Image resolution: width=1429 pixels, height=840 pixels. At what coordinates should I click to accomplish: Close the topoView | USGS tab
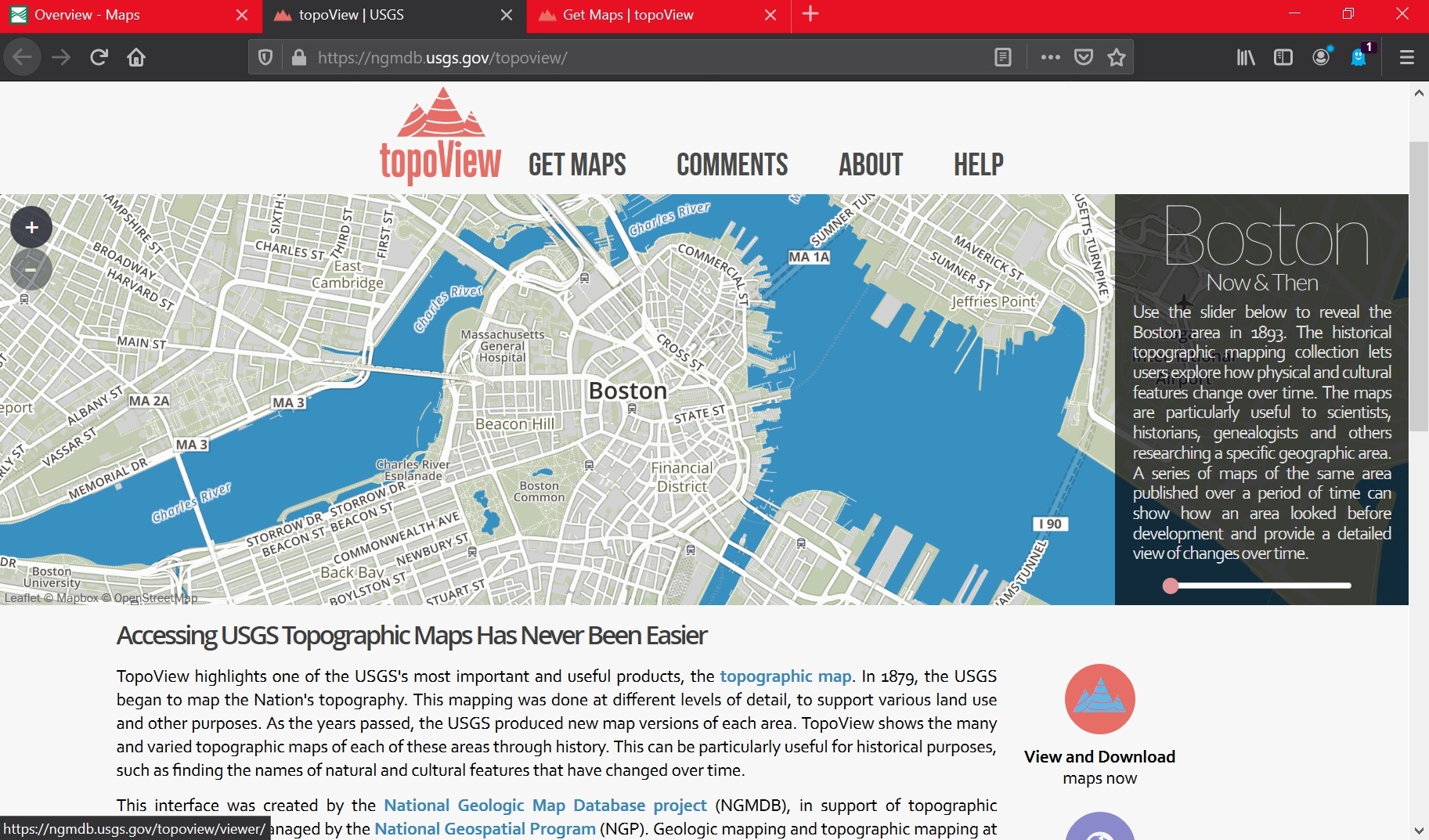click(507, 15)
